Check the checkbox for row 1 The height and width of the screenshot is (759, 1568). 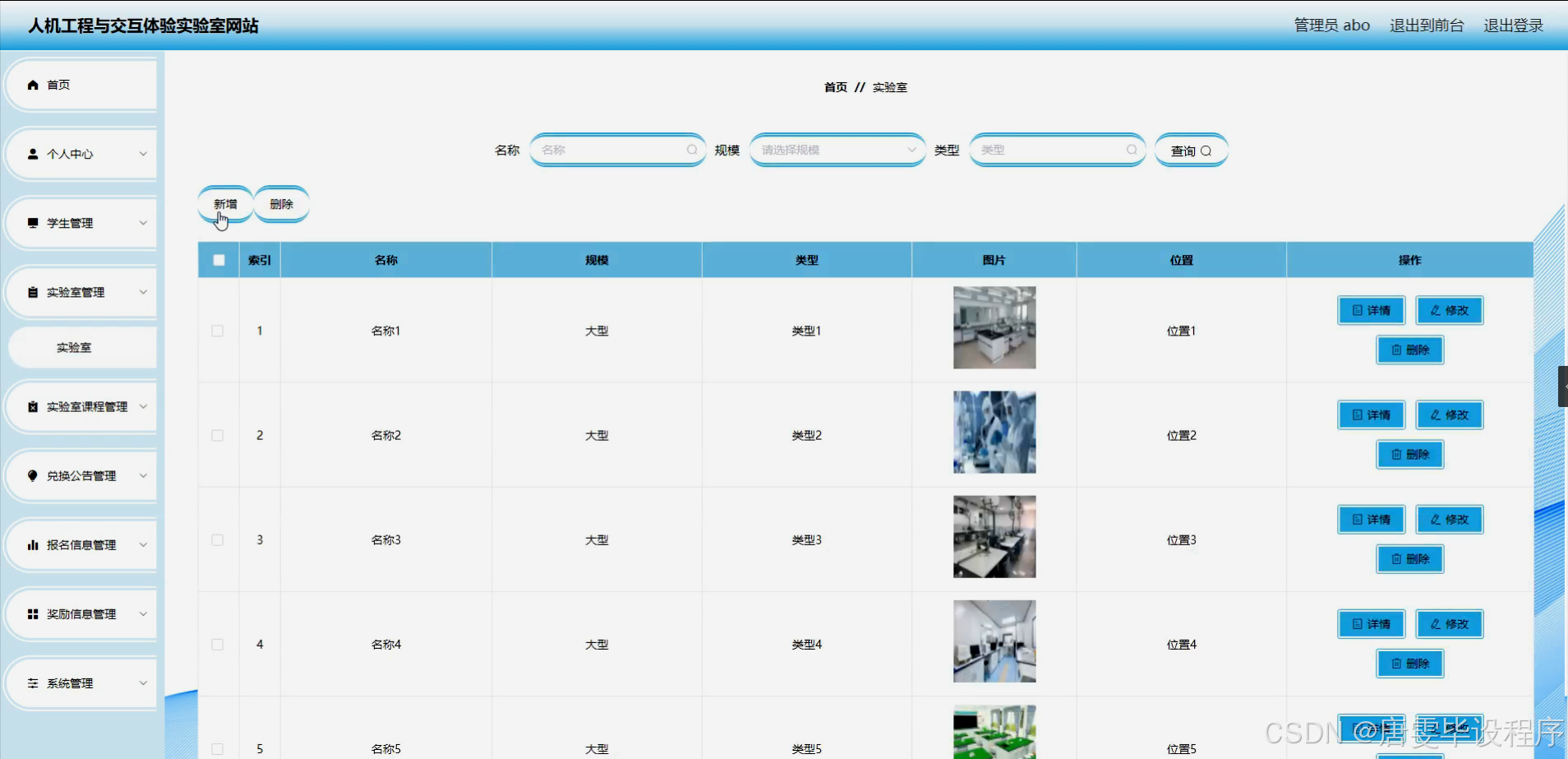coord(218,331)
